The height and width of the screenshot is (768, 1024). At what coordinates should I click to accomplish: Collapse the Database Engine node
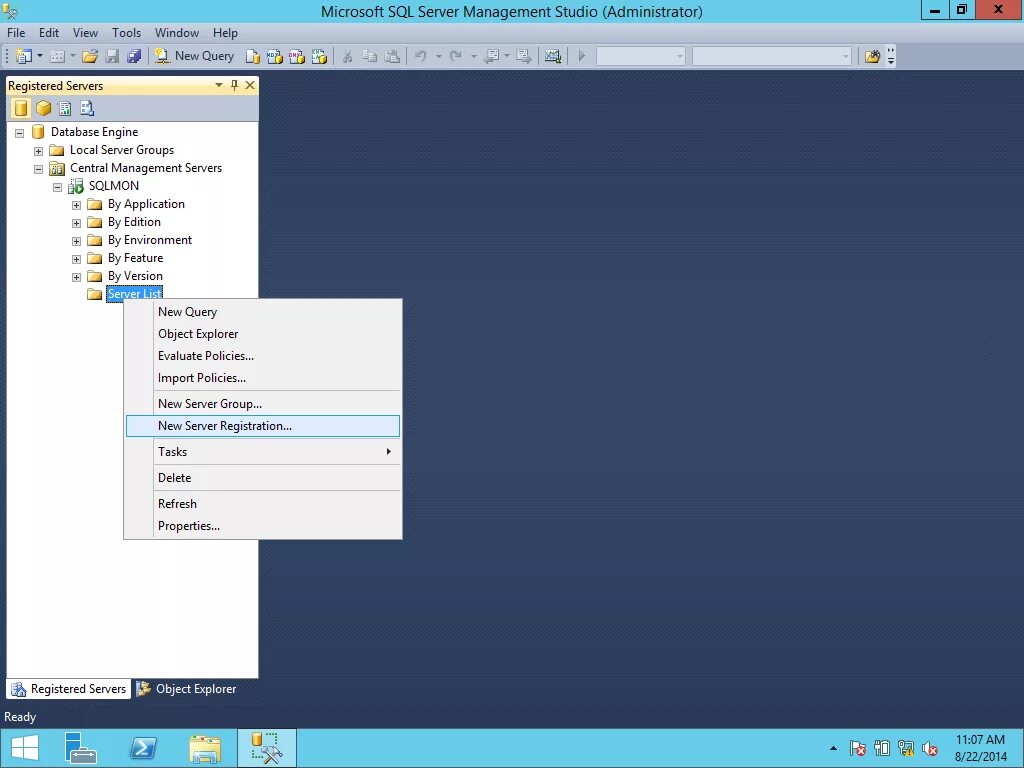[x=20, y=133]
